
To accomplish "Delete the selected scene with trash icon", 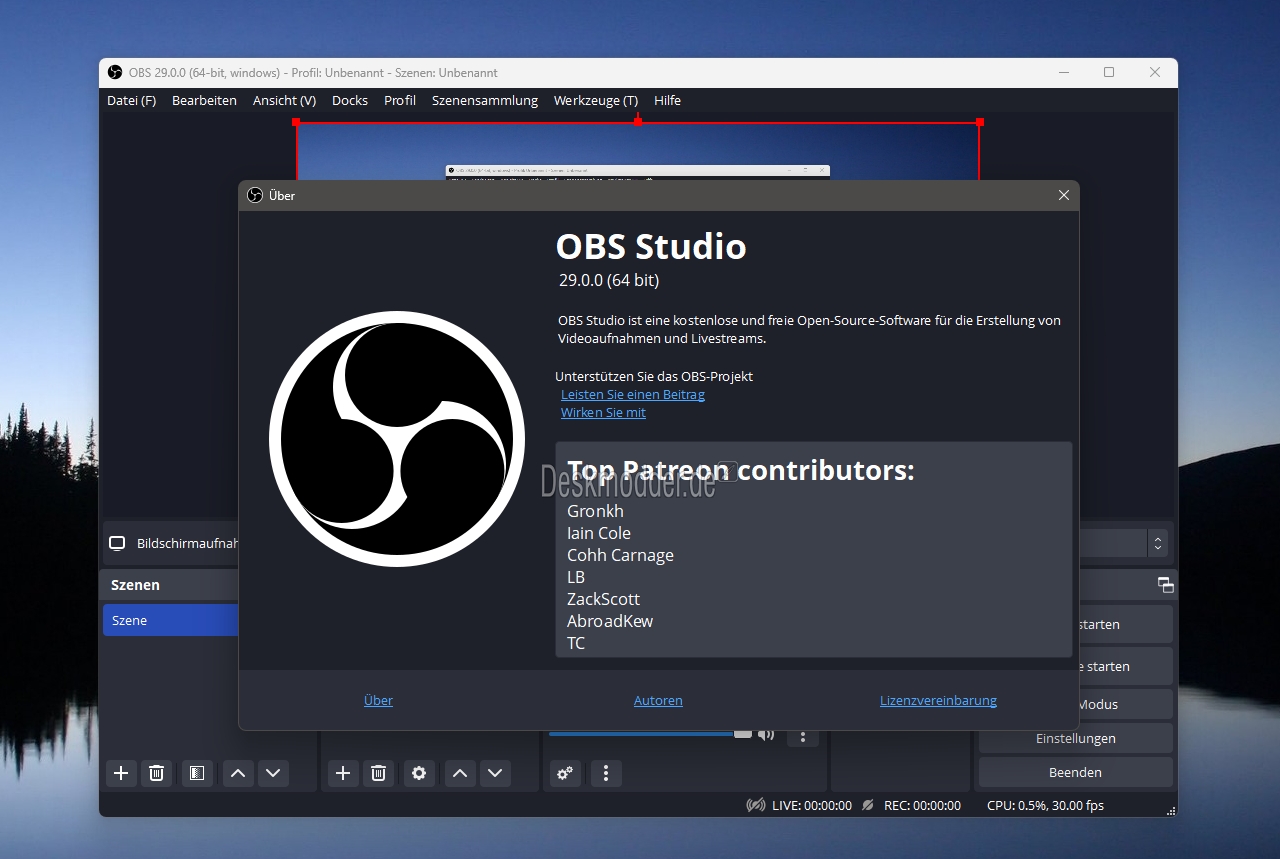I will (156, 773).
